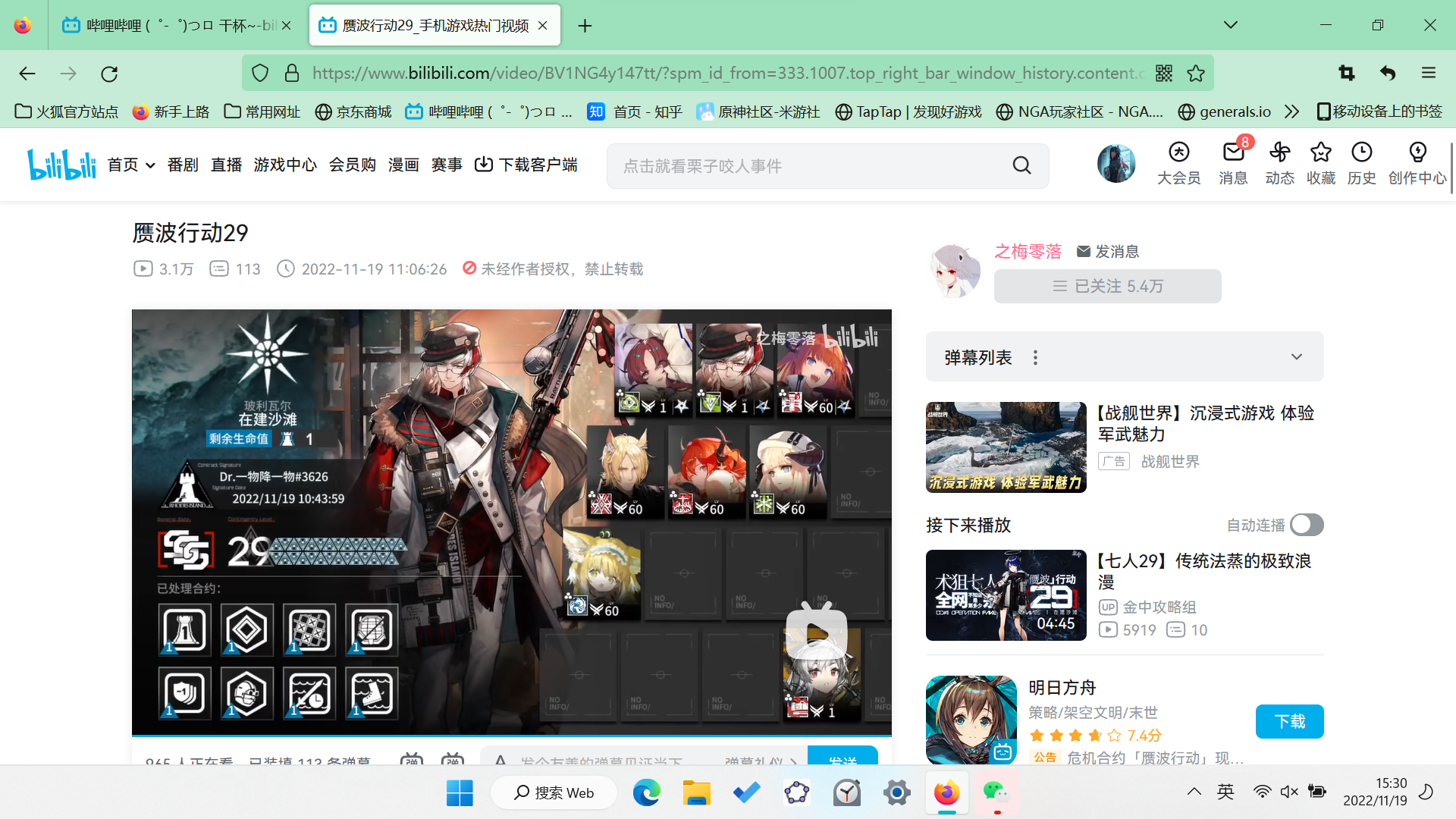Image resolution: width=1456 pixels, height=819 pixels.
Task: Select the 赝波行动29 video tab
Action: [x=435, y=25]
